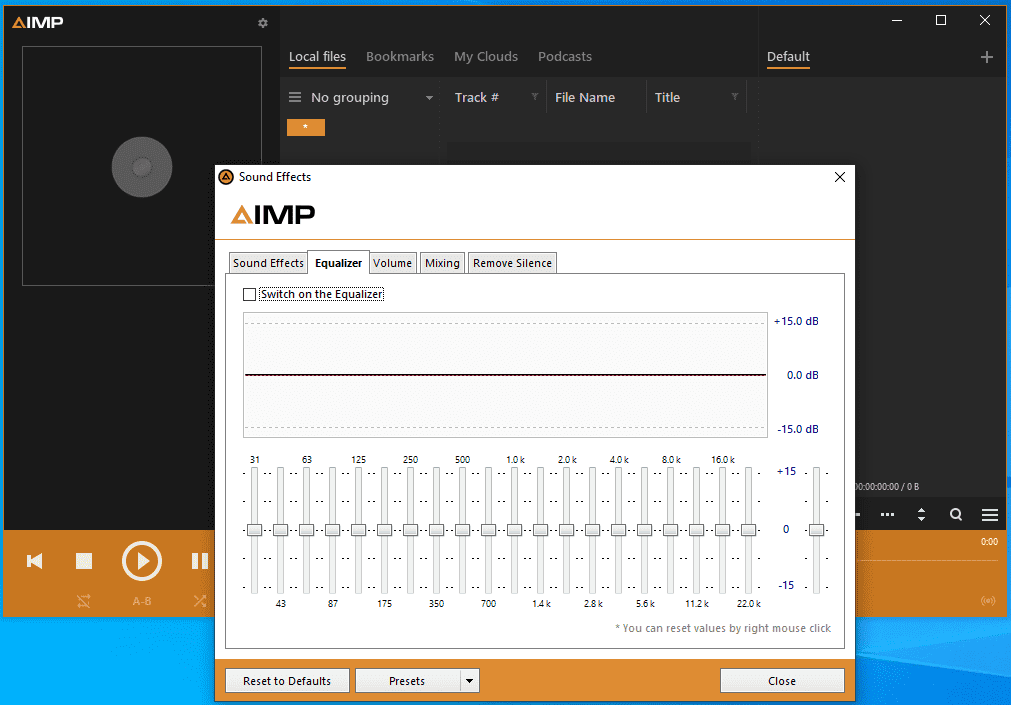Click the 22.0k equalizer slider handle

(x=748, y=530)
